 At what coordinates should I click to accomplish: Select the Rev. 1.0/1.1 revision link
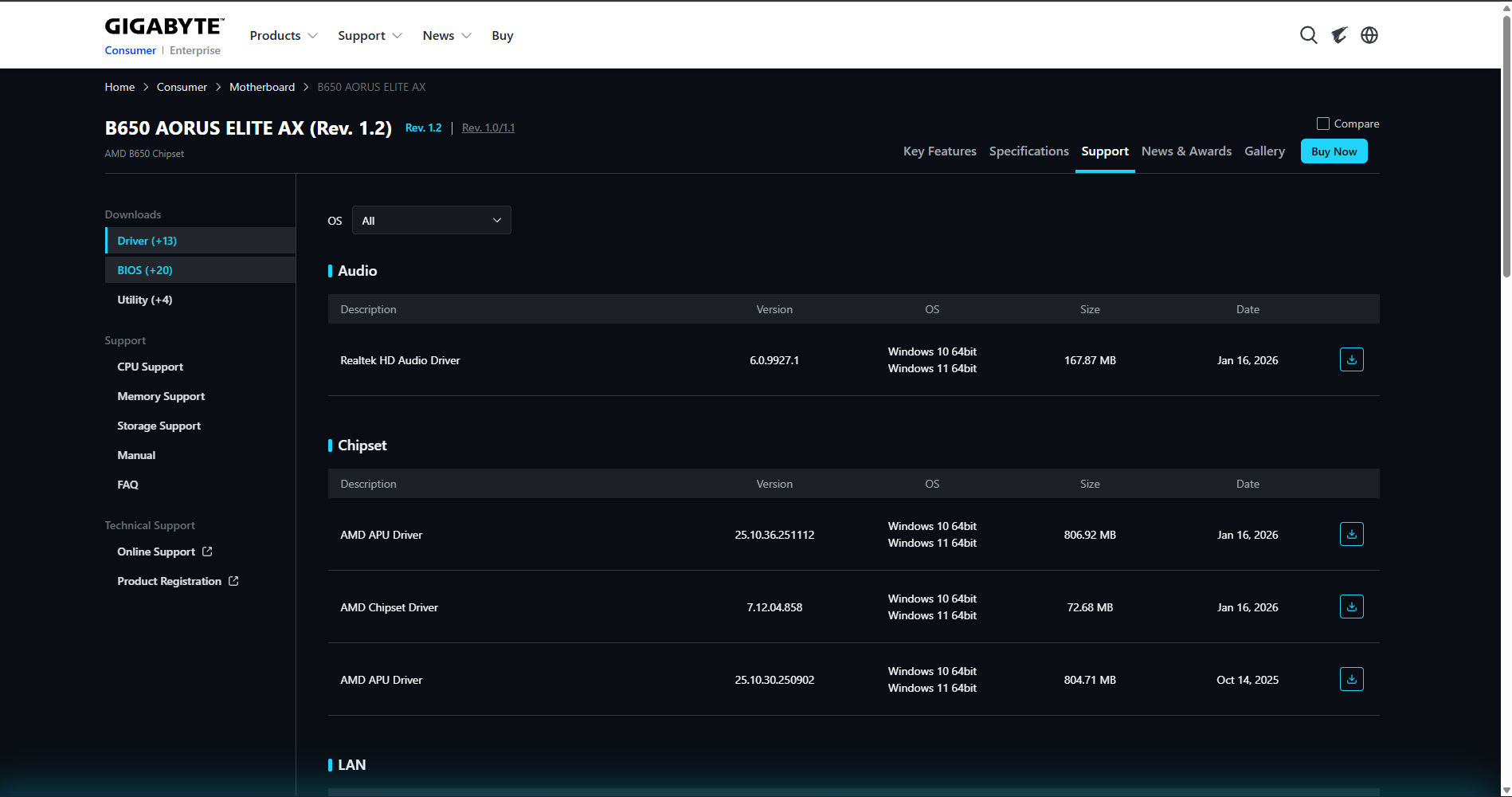click(x=488, y=128)
